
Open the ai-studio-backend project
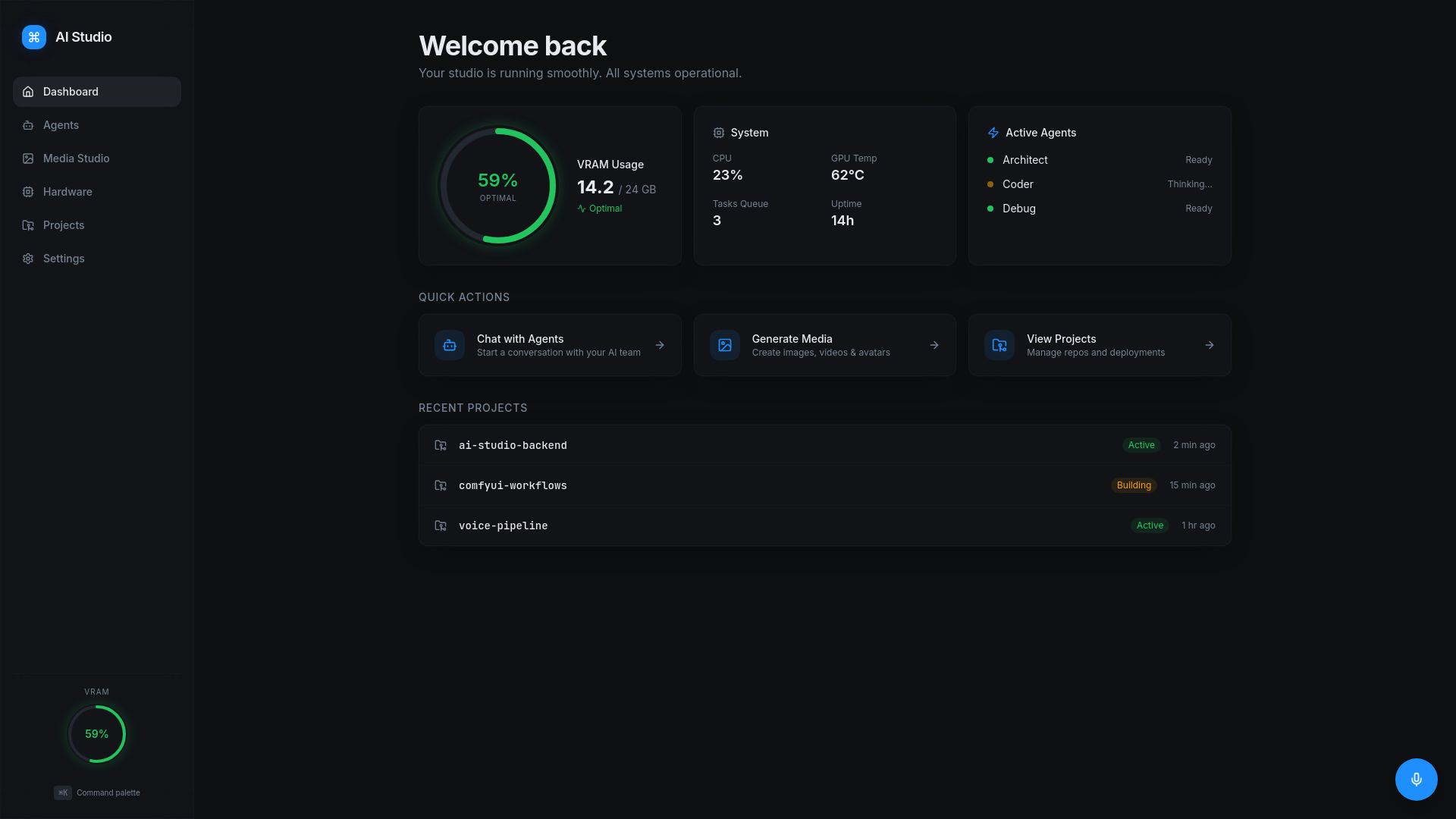tap(825, 445)
